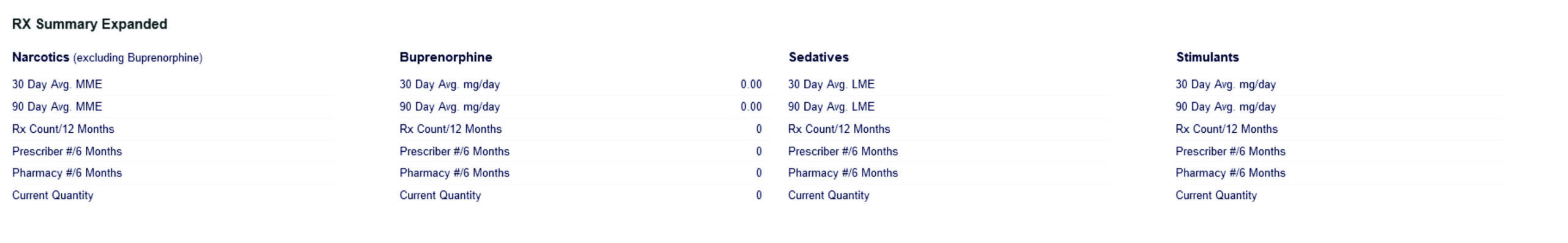Click Stimulants Current Quantity label
1568x243 pixels.
pos(1216,195)
